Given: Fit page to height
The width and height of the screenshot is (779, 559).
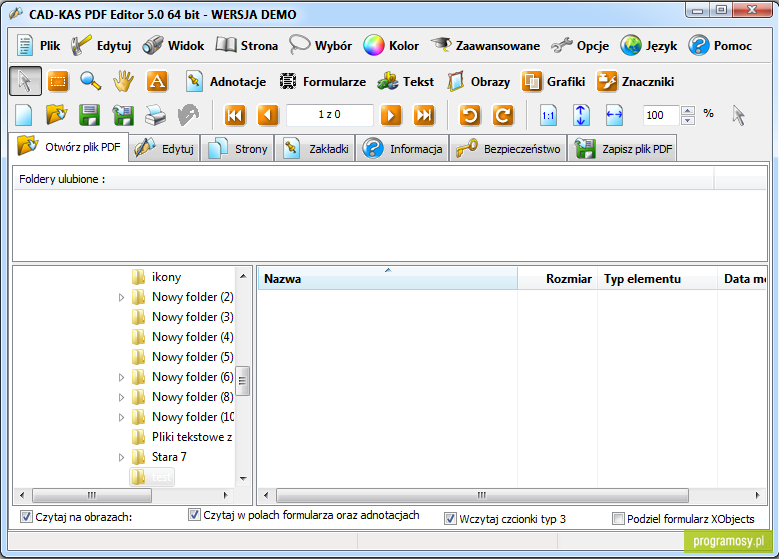Looking at the screenshot, I should [x=581, y=115].
